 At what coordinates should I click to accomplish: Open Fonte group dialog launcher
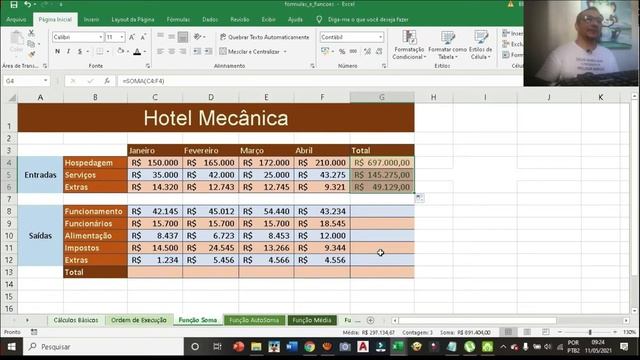tap(148, 66)
